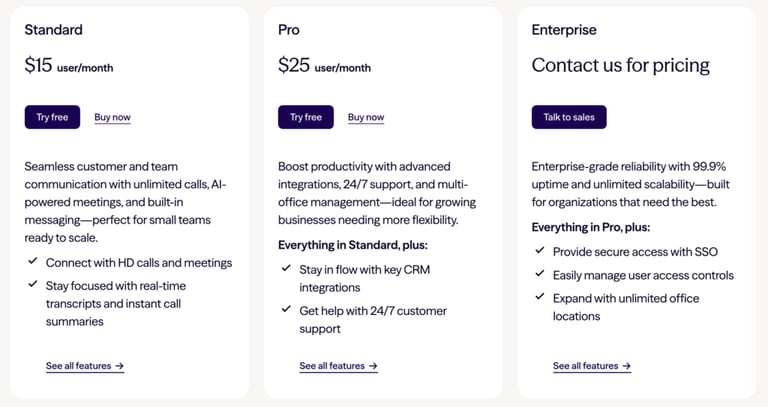This screenshot has width=768, height=407.
Task: Click the arrow icon beside Enterprise's See all features
Action: click(x=626, y=366)
